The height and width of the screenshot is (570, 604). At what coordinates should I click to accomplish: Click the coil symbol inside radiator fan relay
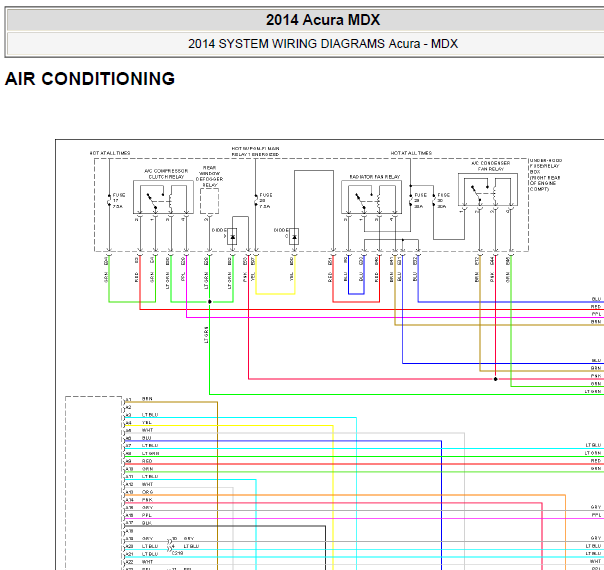[x=379, y=201]
